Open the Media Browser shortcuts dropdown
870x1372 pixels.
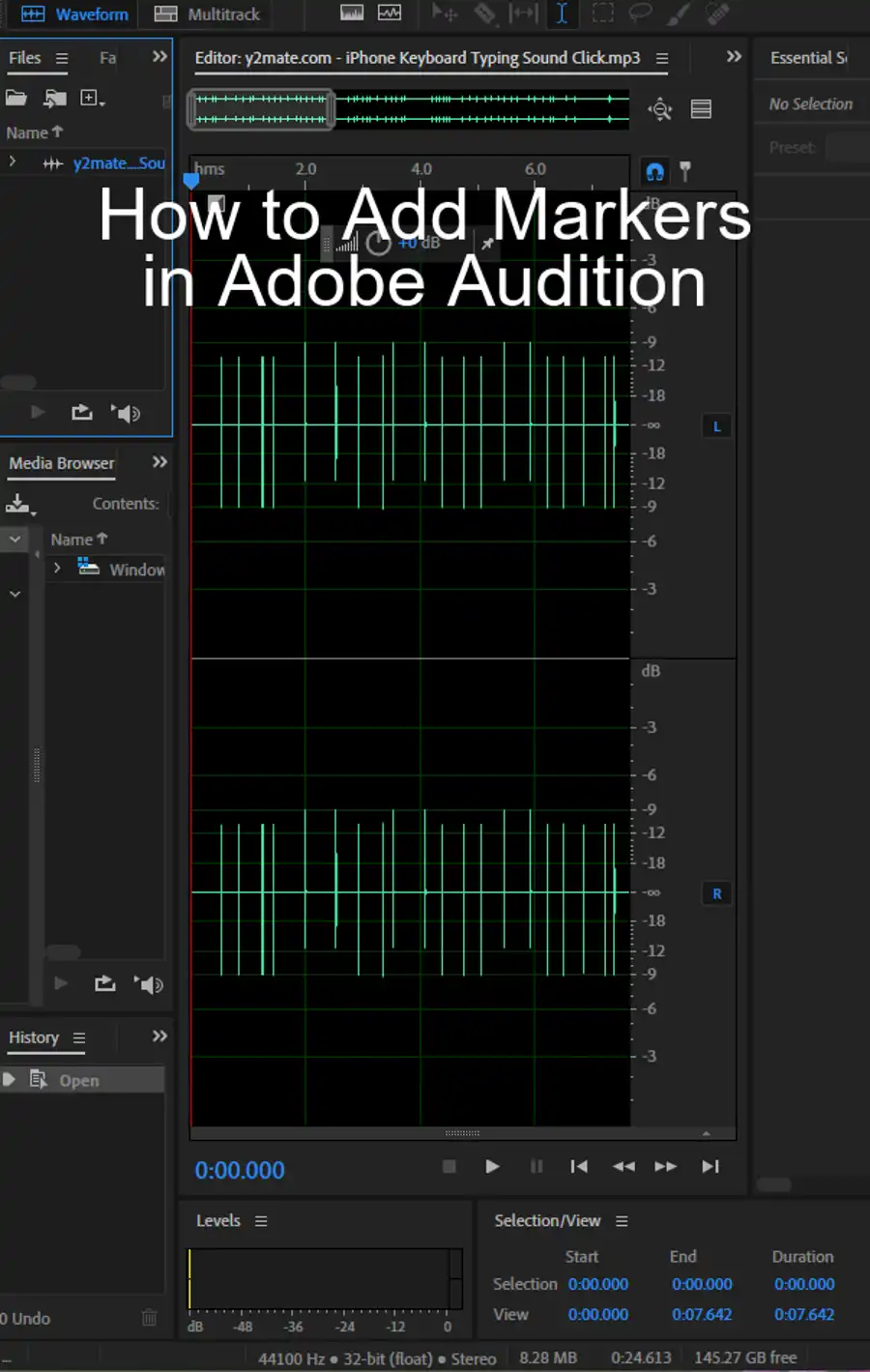[20, 504]
